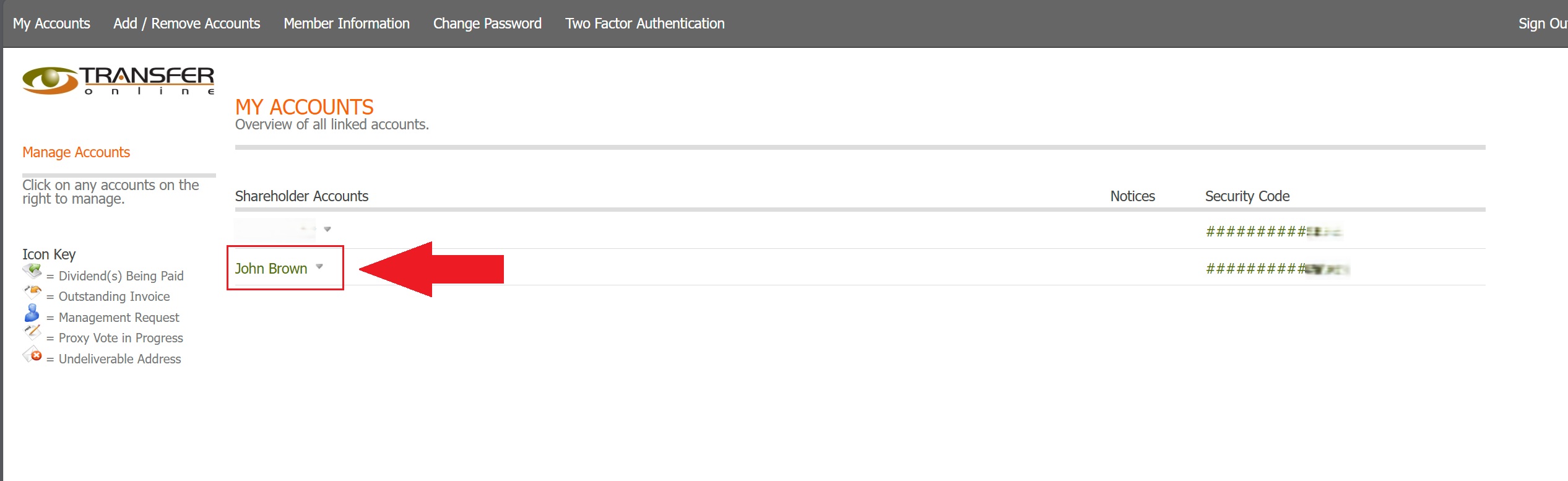Expand the first blurred account dropdown arrow
The height and width of the screenshot is (481, 1568).
click(x=327, y=229)
